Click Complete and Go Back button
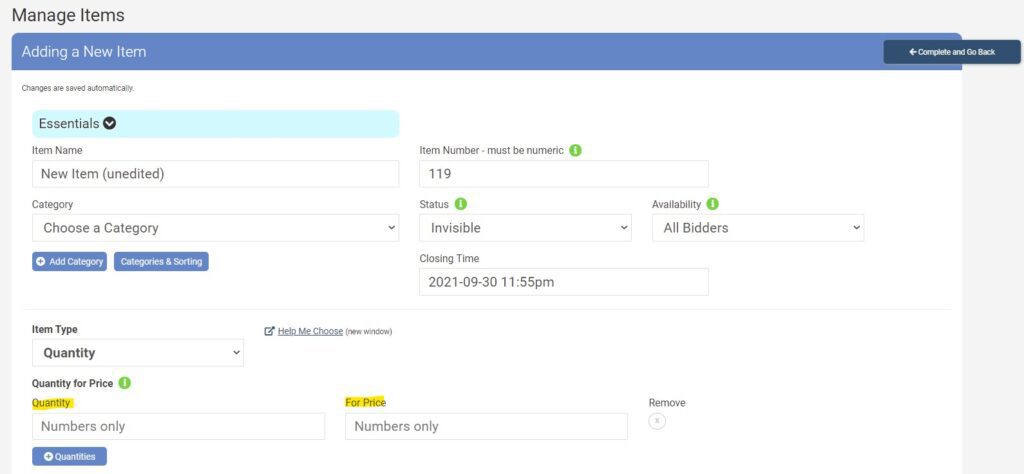 click(951, 52)
